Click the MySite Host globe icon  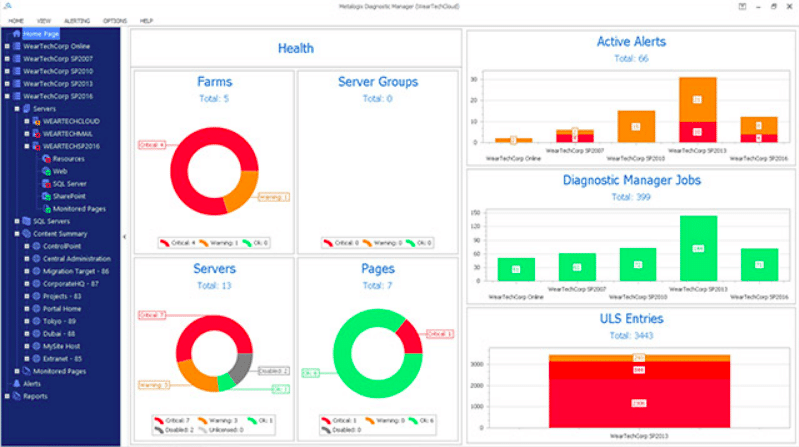click(x=37, y=346)
